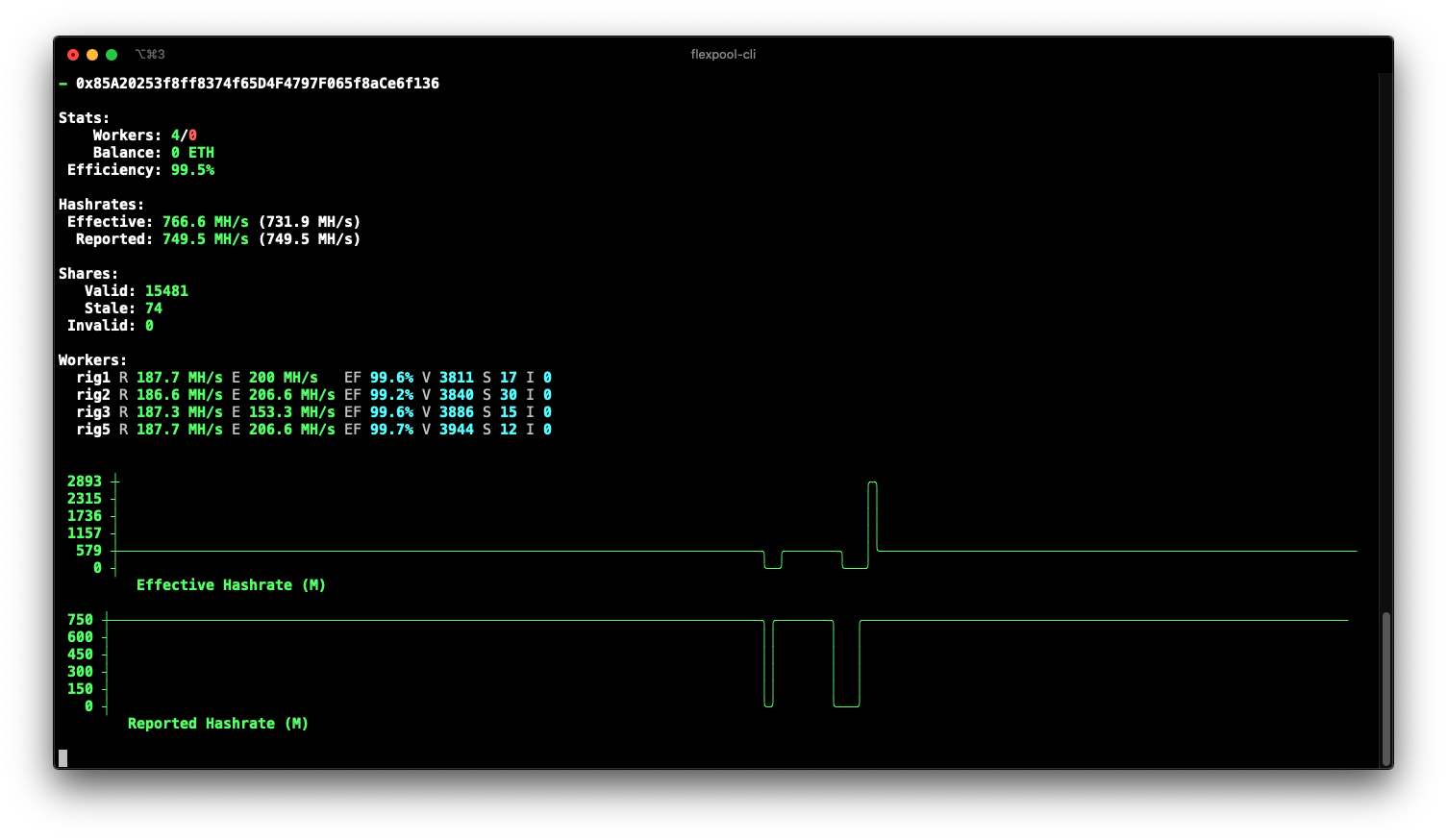
Task: Click the average effective (731.9 MH/s) value
Action: pyautogui.click(x=310, y=222)
